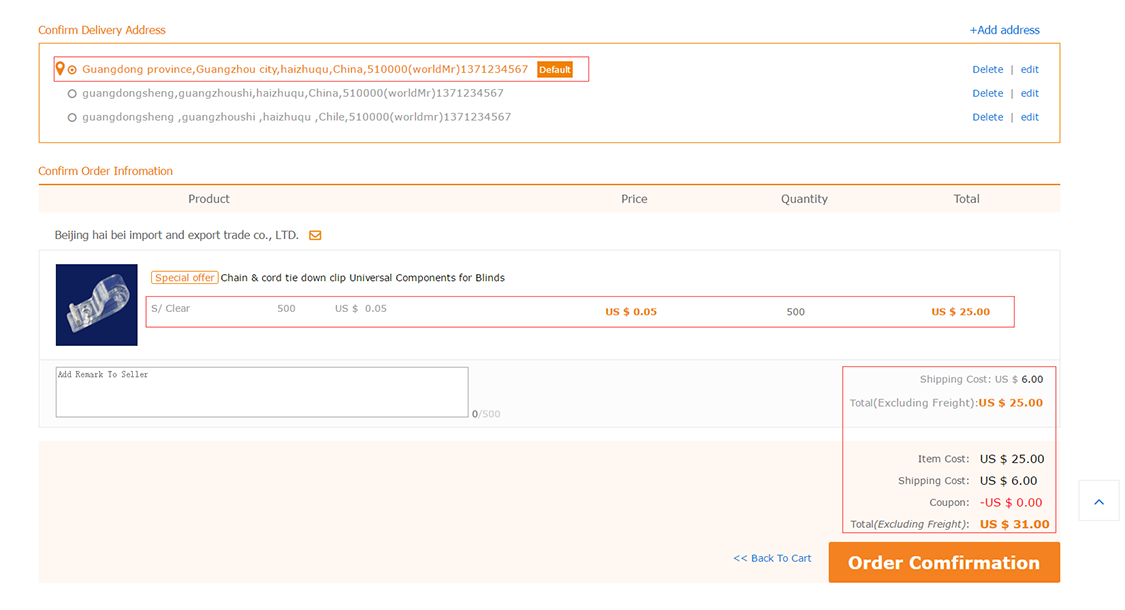Select the Chile address radio button
This screenshot has width=1125, height=610.
(x=72, y=117)
